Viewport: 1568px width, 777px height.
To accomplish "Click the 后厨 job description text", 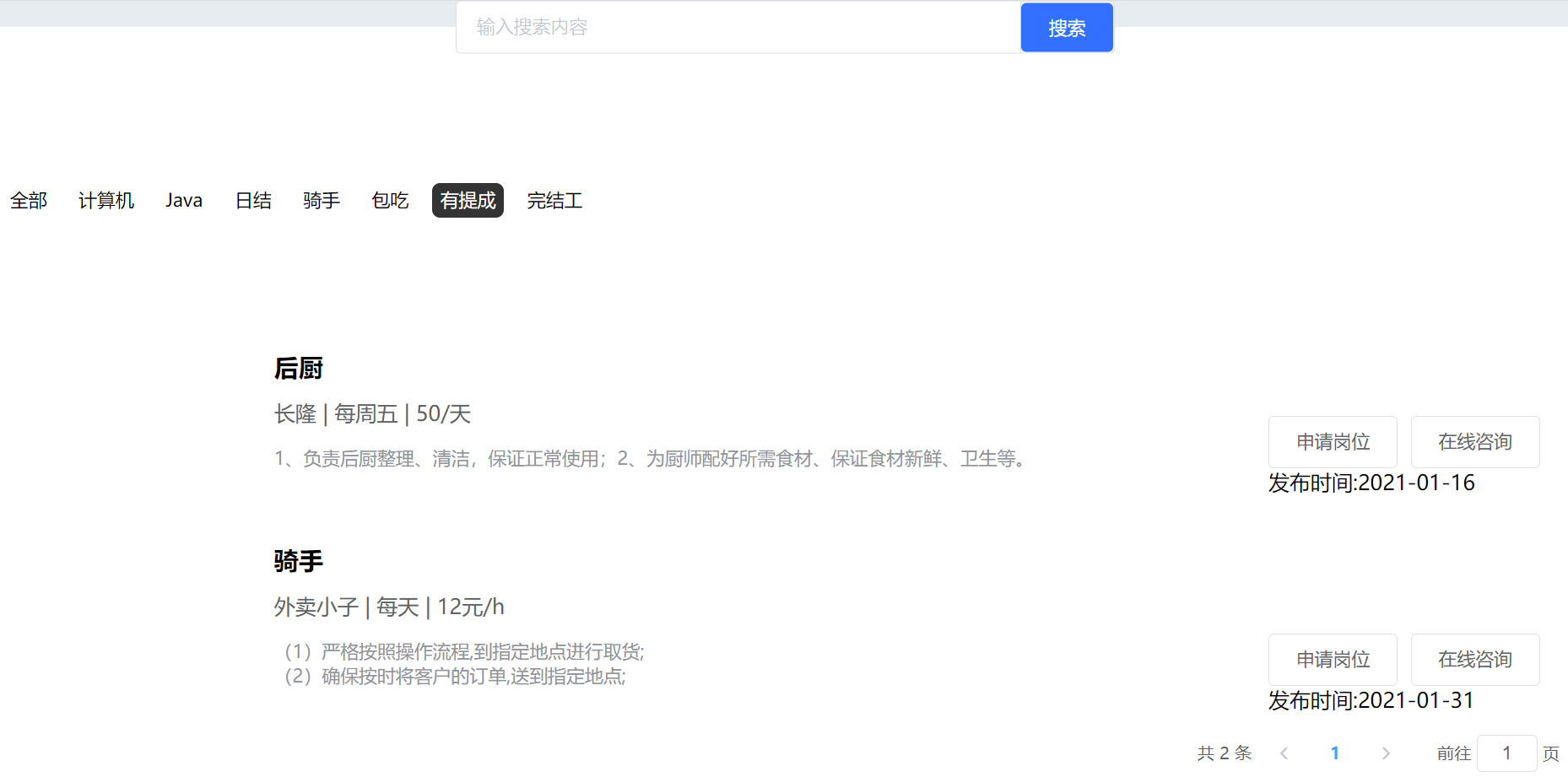I will point(652,459).
